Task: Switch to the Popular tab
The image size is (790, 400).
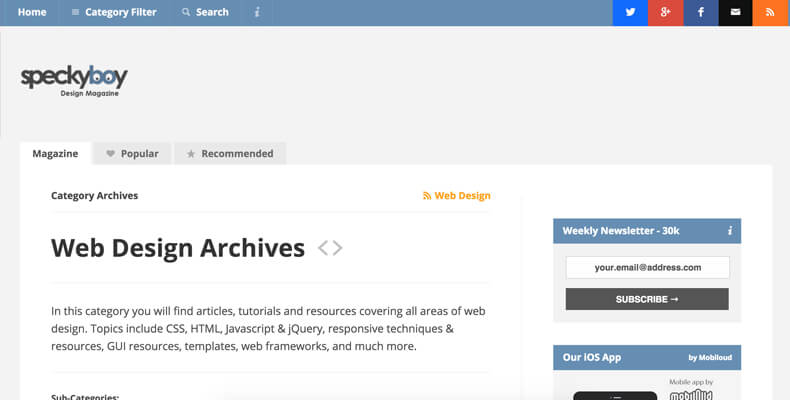Action: (x=132, y=154)
